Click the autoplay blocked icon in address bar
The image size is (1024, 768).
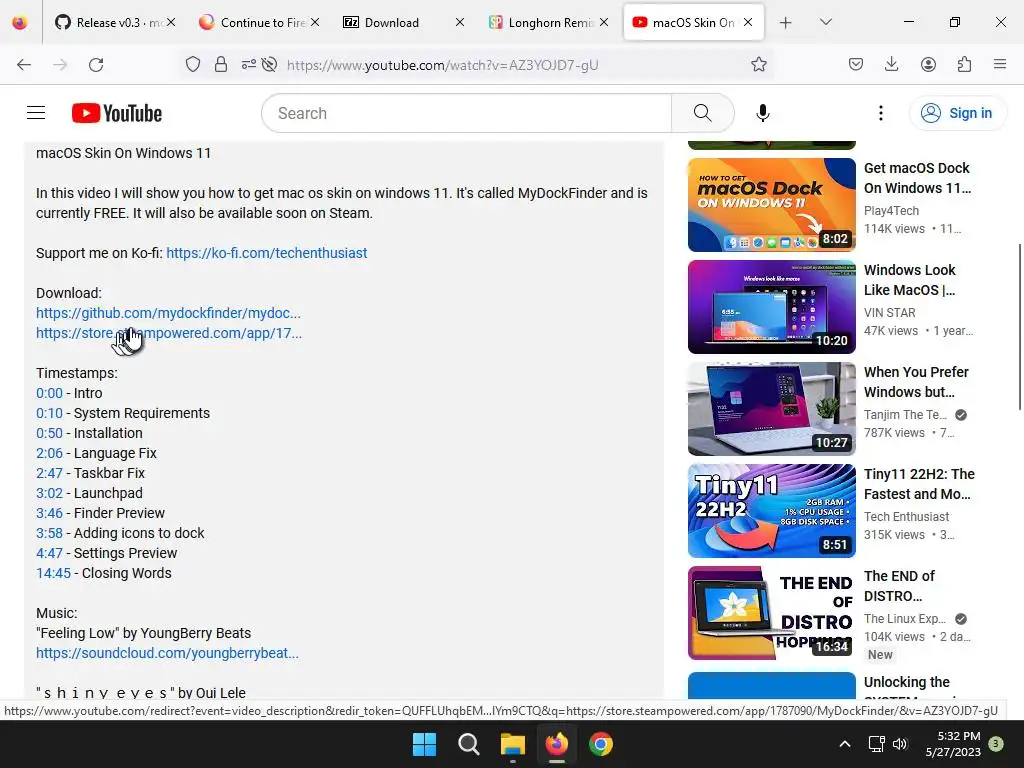click(x=269, y=65)
